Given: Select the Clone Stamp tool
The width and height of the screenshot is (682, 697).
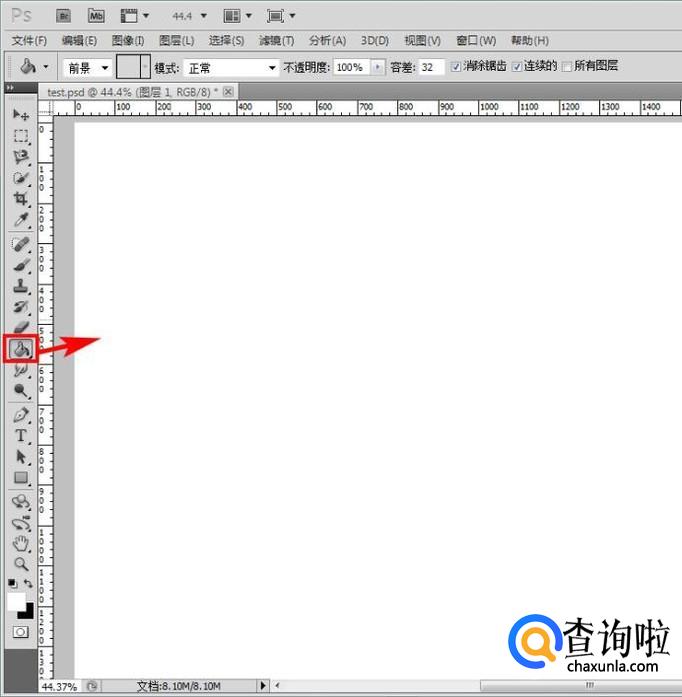Looking at the screenshot, I should [20, 286].
